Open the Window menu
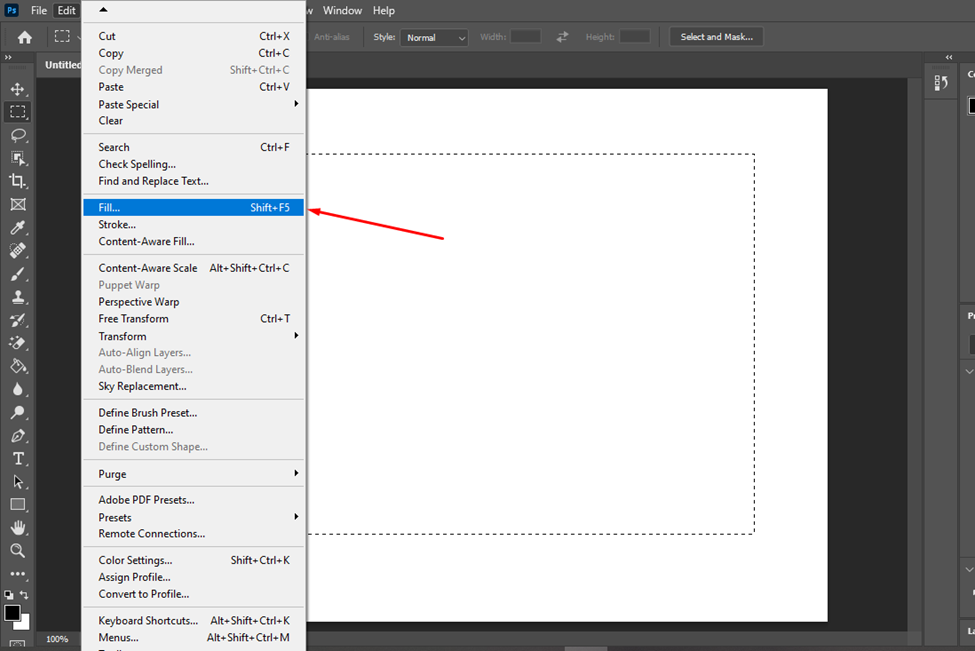 click(x=342, y=11)
